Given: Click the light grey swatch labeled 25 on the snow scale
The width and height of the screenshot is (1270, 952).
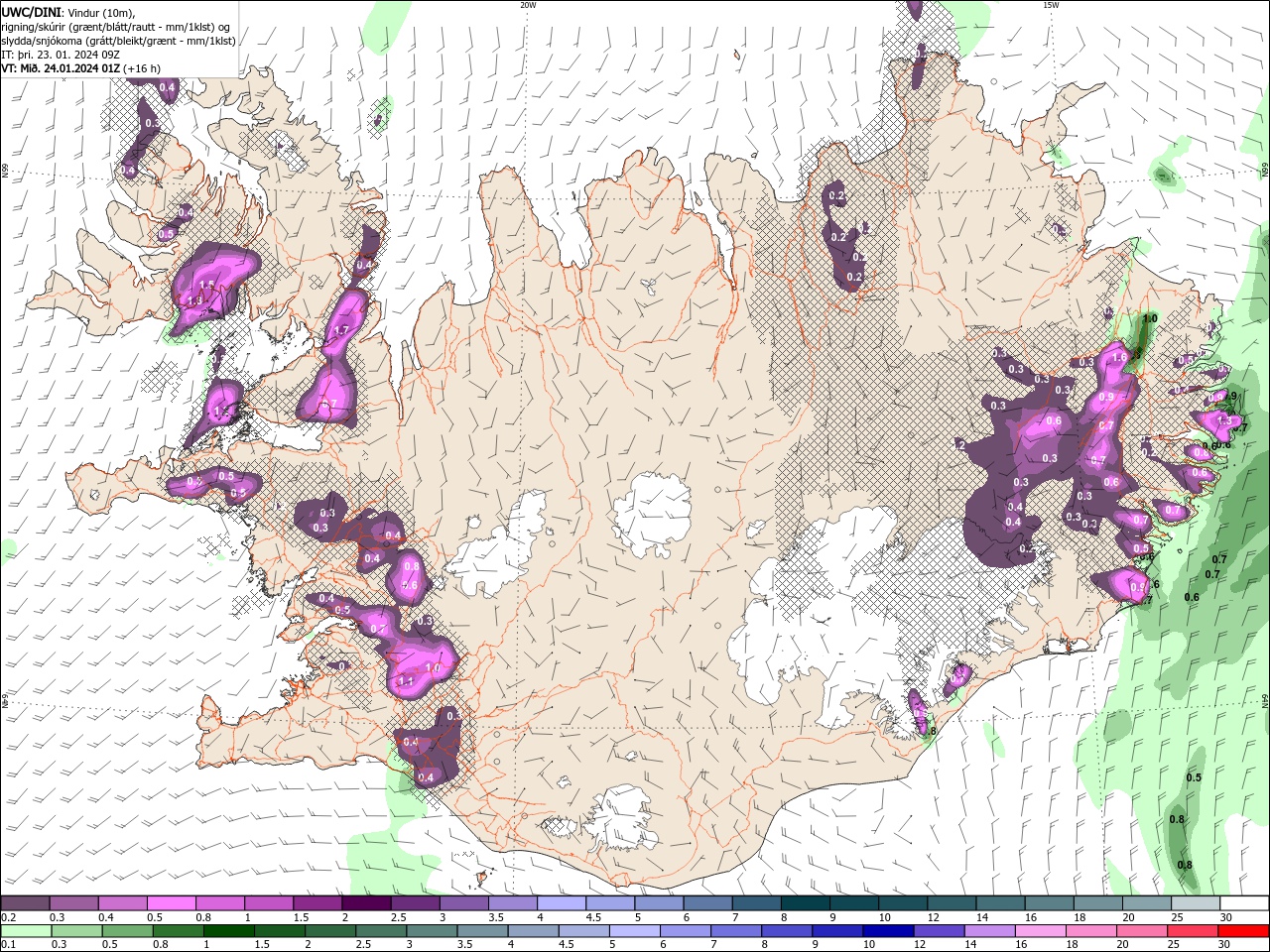Looking at the screenshot, I should (x=1196, y=903).
